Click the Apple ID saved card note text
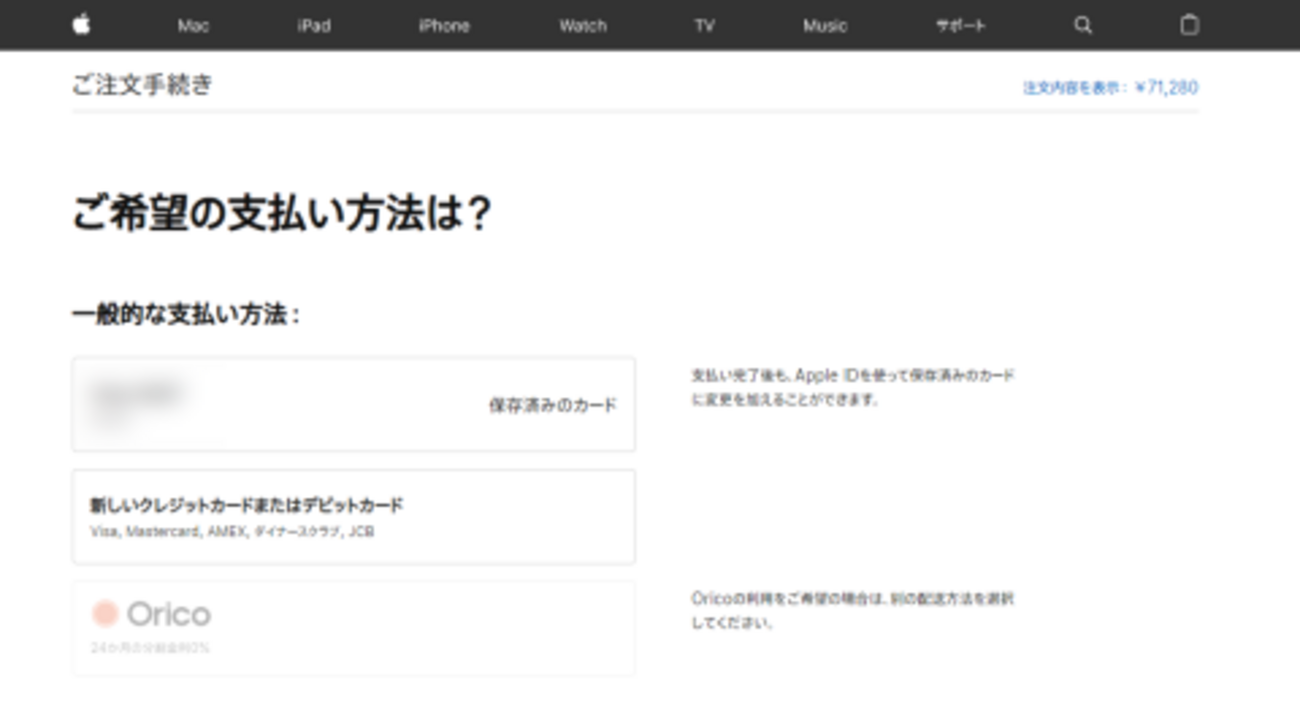1300x707 pixels. tap(853, 388)
